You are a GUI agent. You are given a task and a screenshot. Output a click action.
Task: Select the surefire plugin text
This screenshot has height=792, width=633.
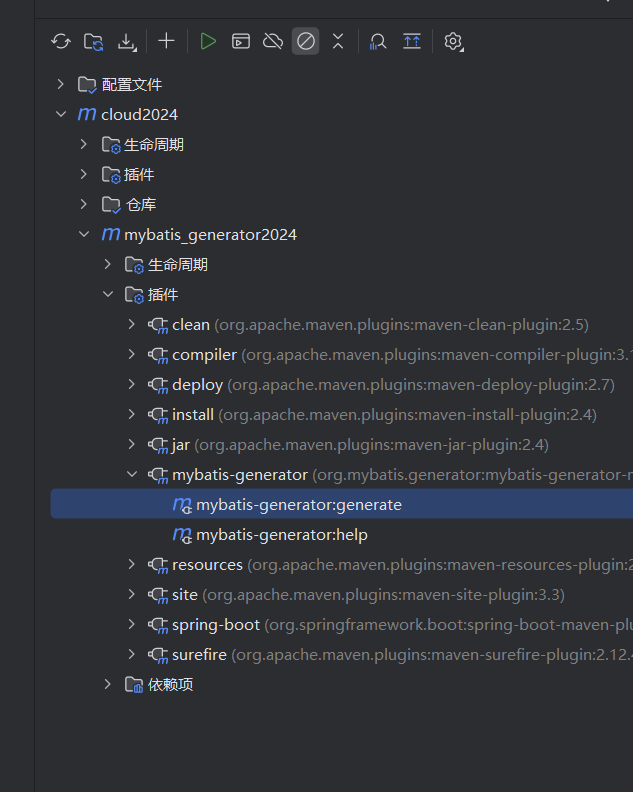199,655
